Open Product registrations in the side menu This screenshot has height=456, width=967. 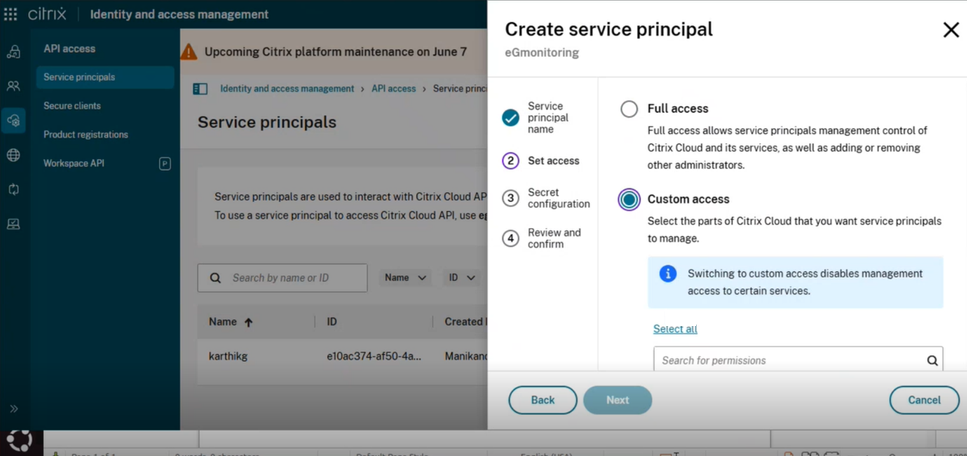(86, 135)
